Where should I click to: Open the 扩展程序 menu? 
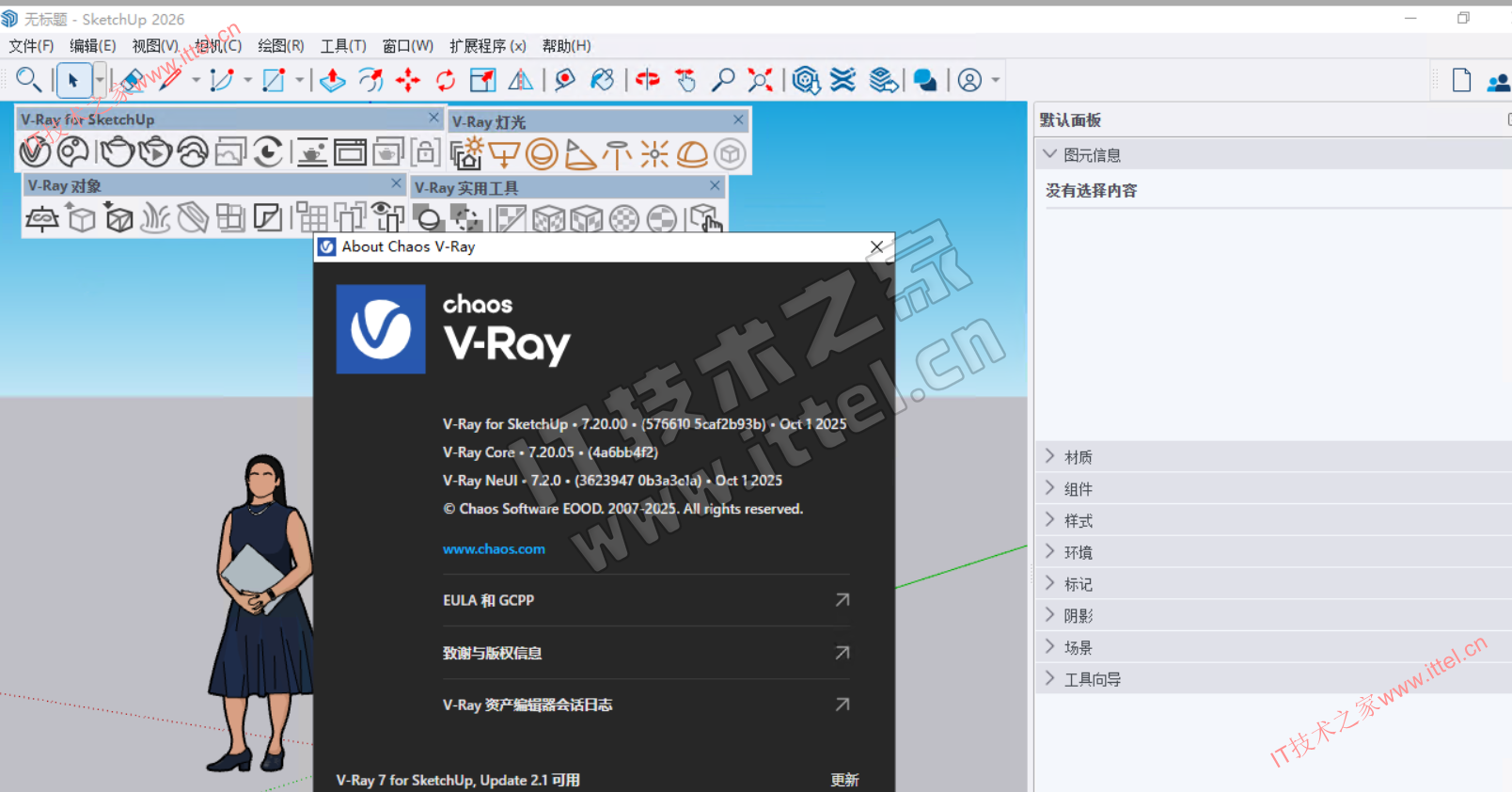coord(487,46)
